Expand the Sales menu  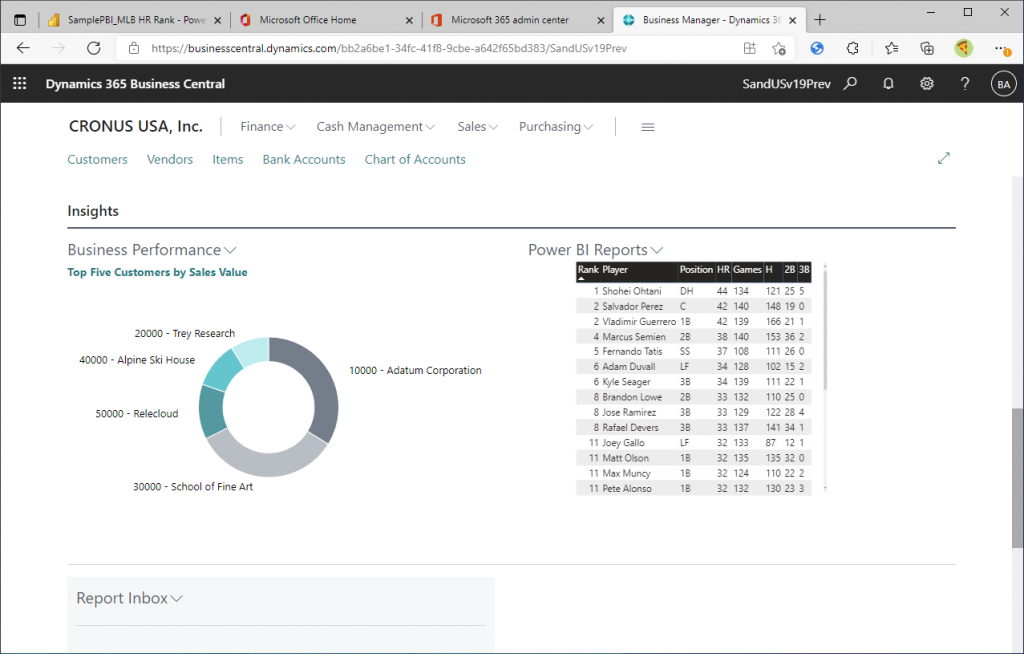point(477,127)
